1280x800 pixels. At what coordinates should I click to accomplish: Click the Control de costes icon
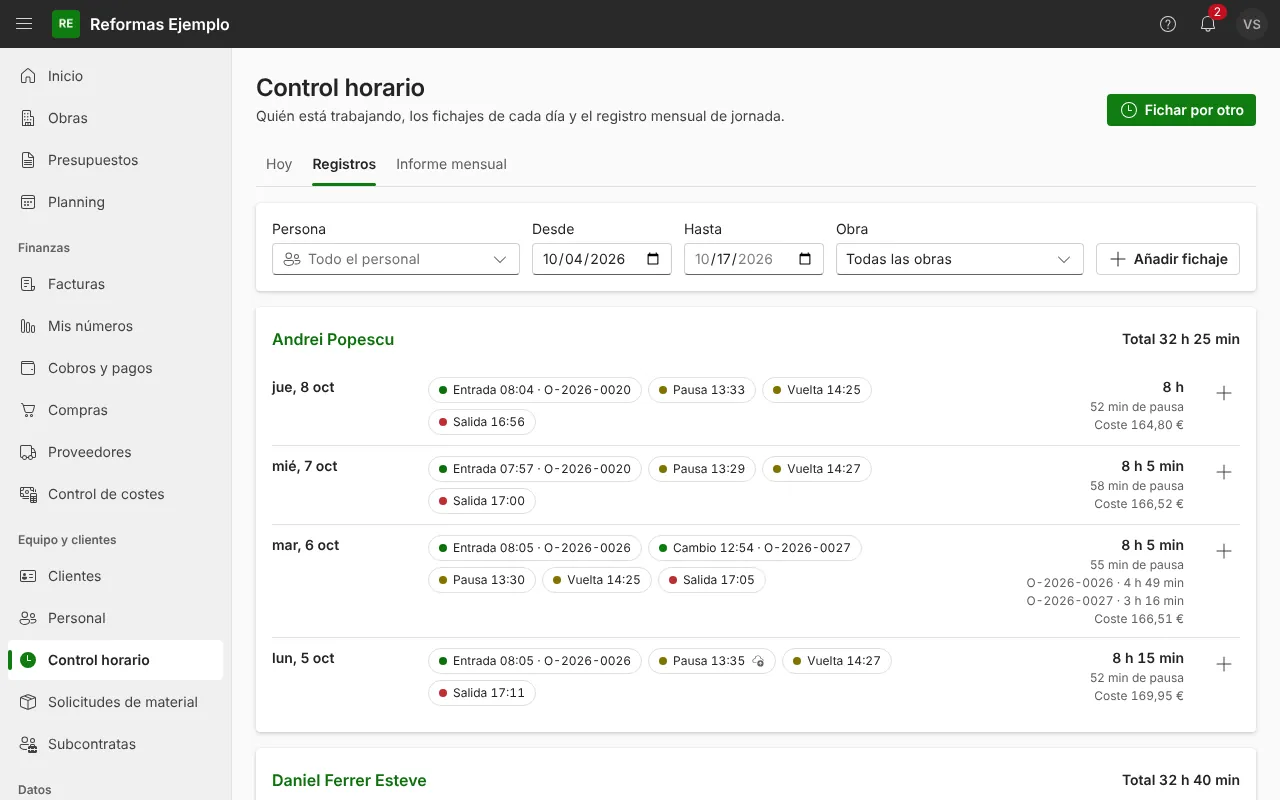click(28, 494)
